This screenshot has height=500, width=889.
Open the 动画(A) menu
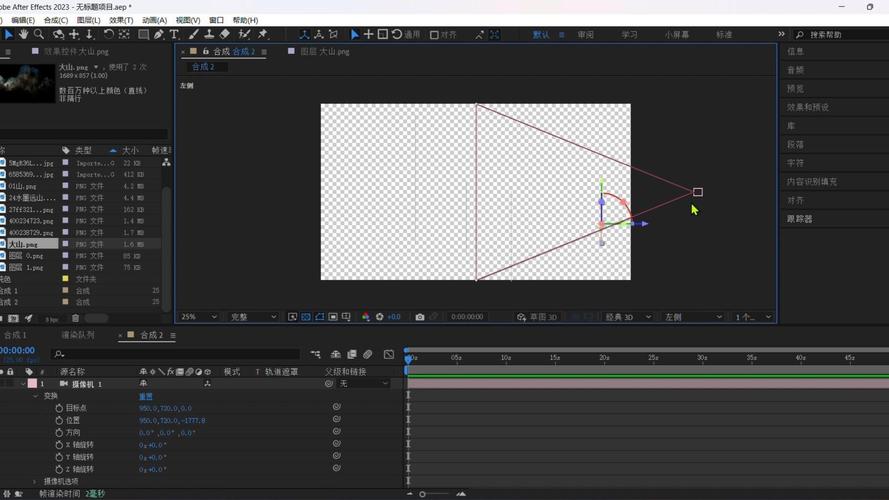(154, 20)
